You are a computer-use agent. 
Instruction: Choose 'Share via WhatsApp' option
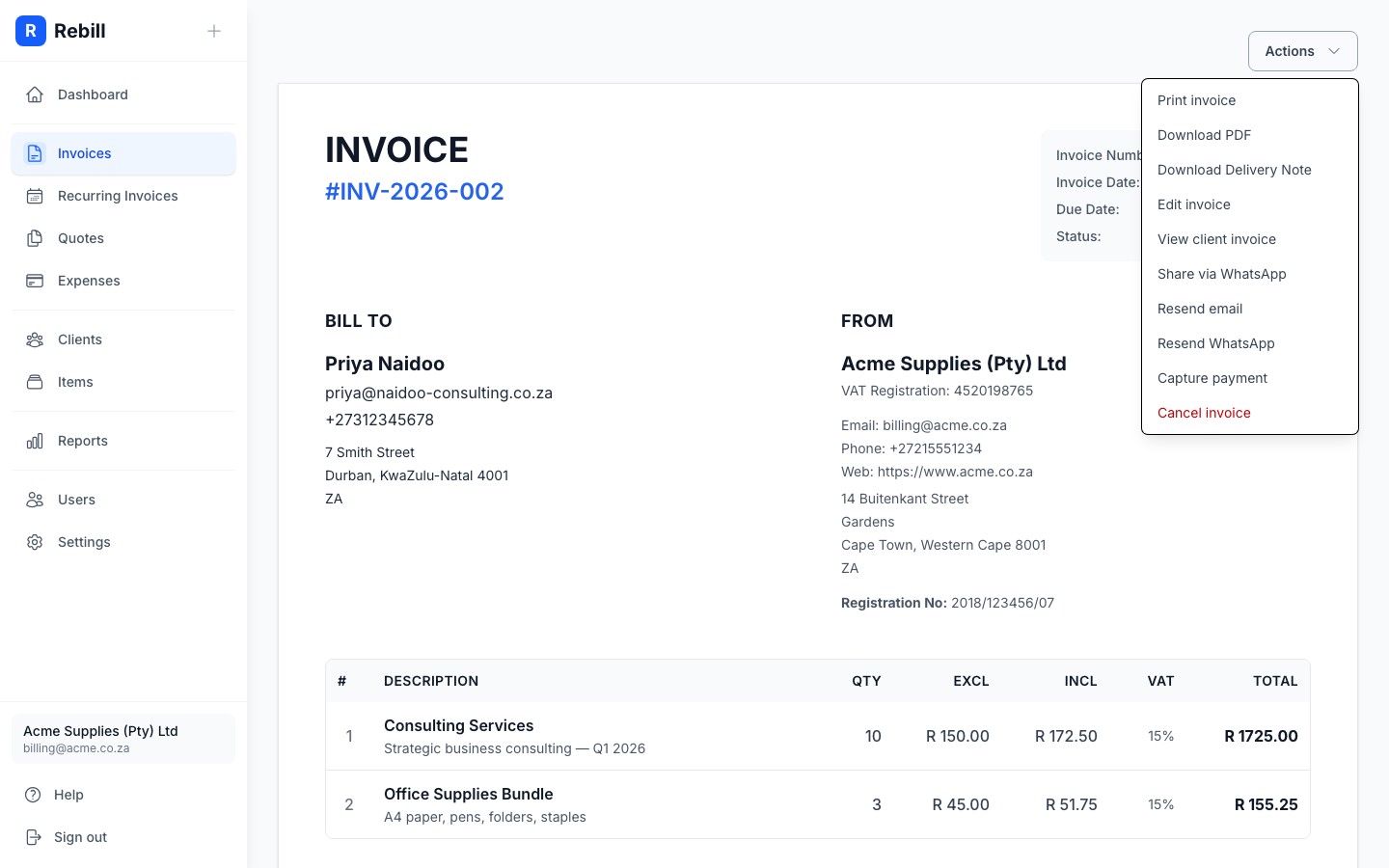click(x=1222, y=274)
